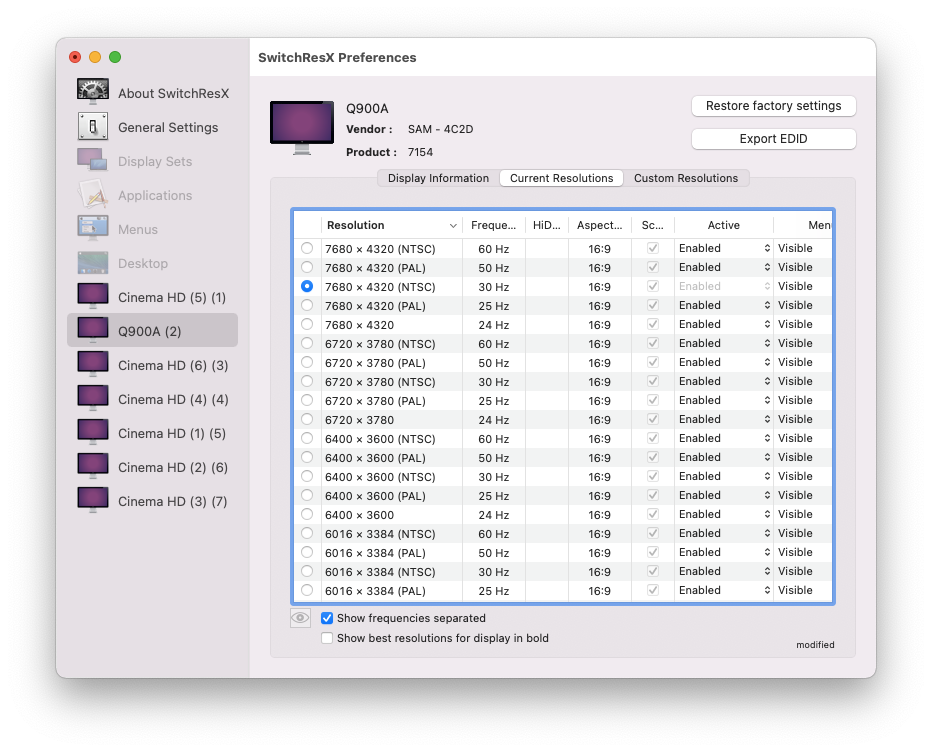932x752 pixels.
Task: Open About SwitchResX label in sidebar
Action: point(173,93)
